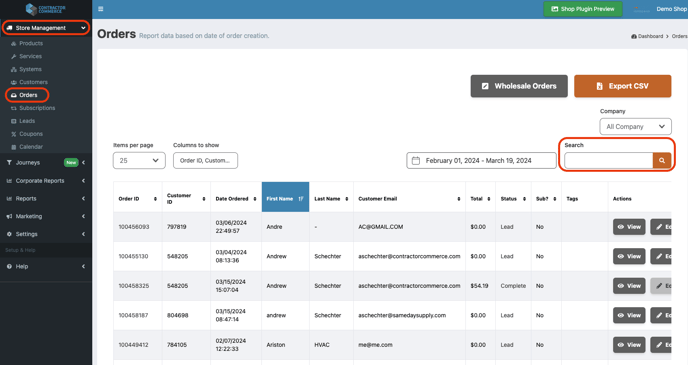Open Systems in the sidebar
This screenshot has height=365, width=688.
(30, 69)
